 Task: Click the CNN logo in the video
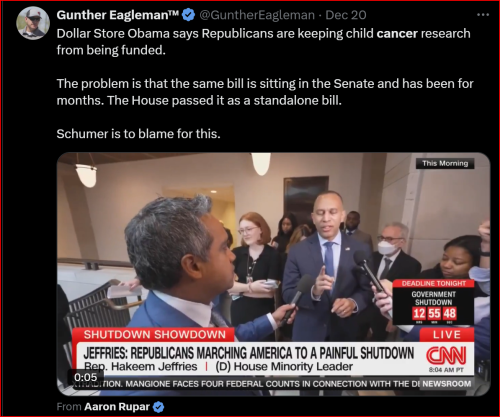coord(446,355)
